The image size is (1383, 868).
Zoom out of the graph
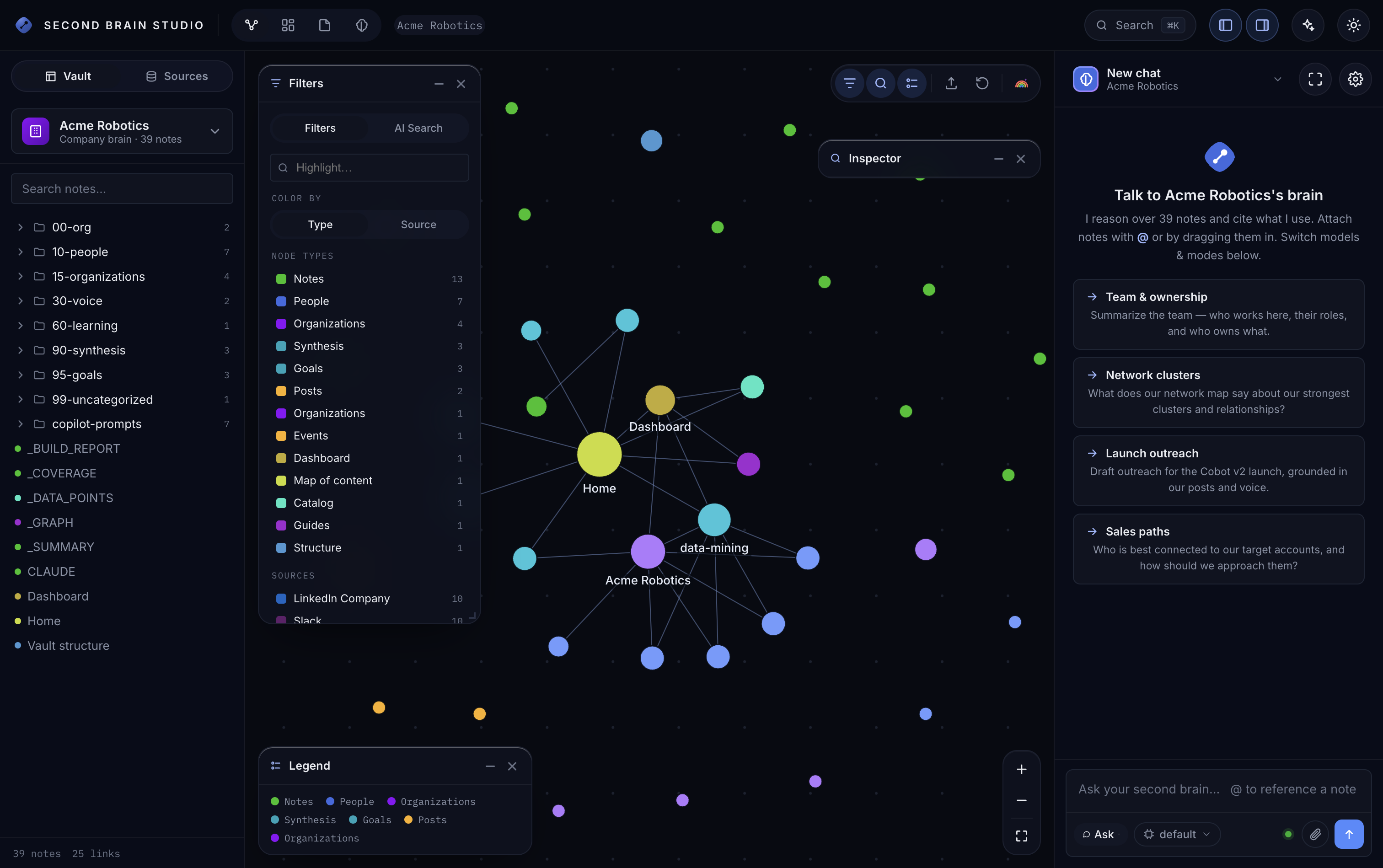click(1021, 800)
